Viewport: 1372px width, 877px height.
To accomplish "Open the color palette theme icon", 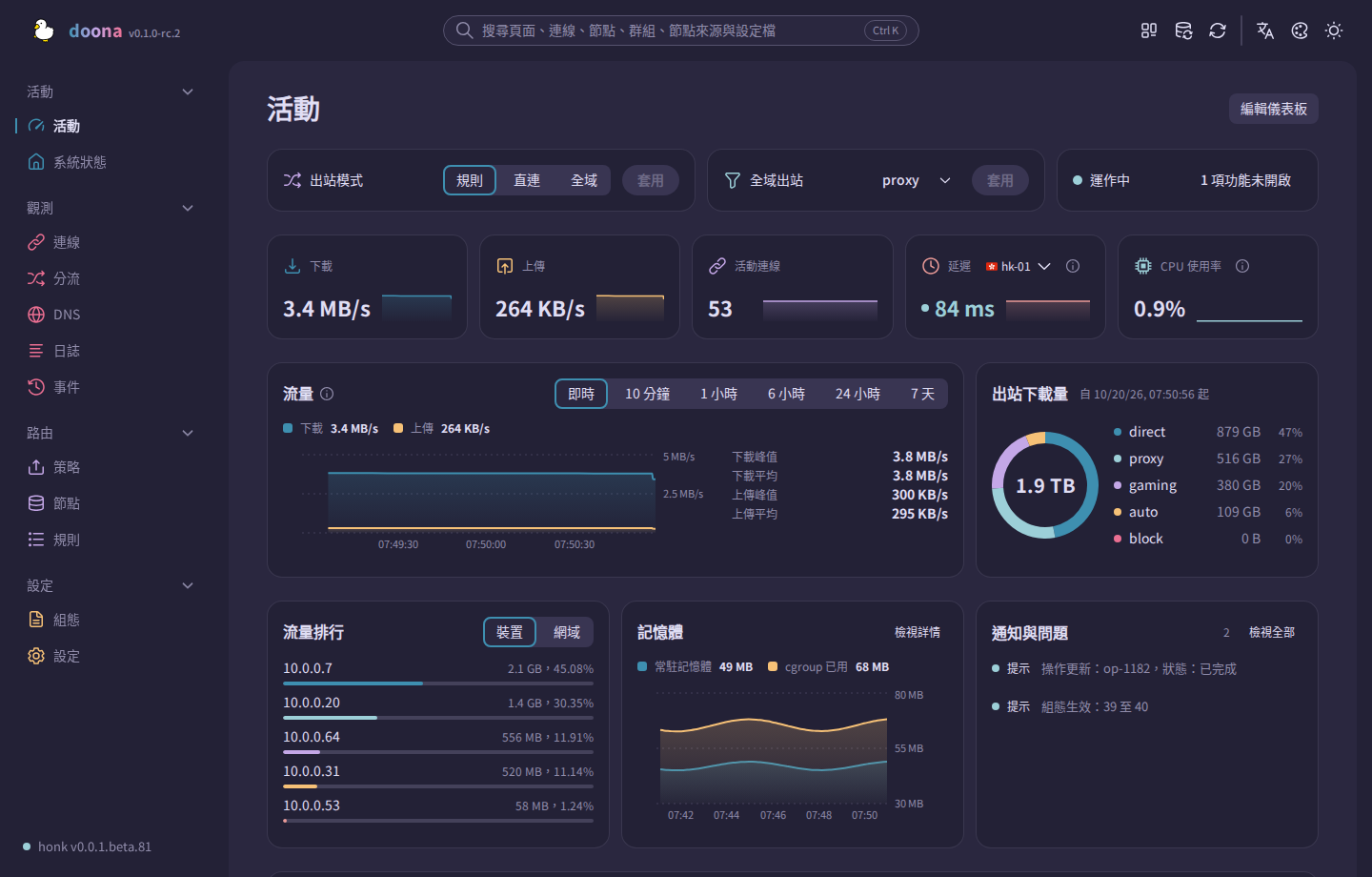I will pos(1300,31).
